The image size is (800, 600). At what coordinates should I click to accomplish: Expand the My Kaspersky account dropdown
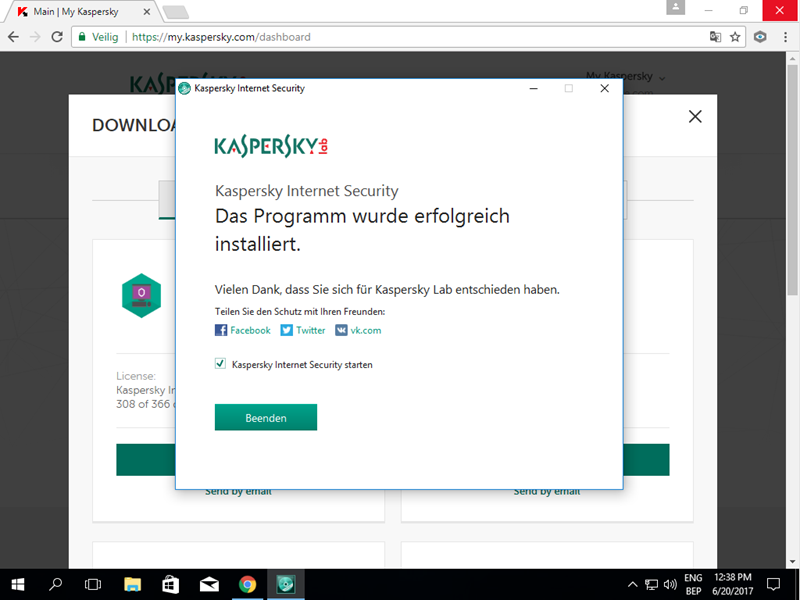tap(626, 77)
